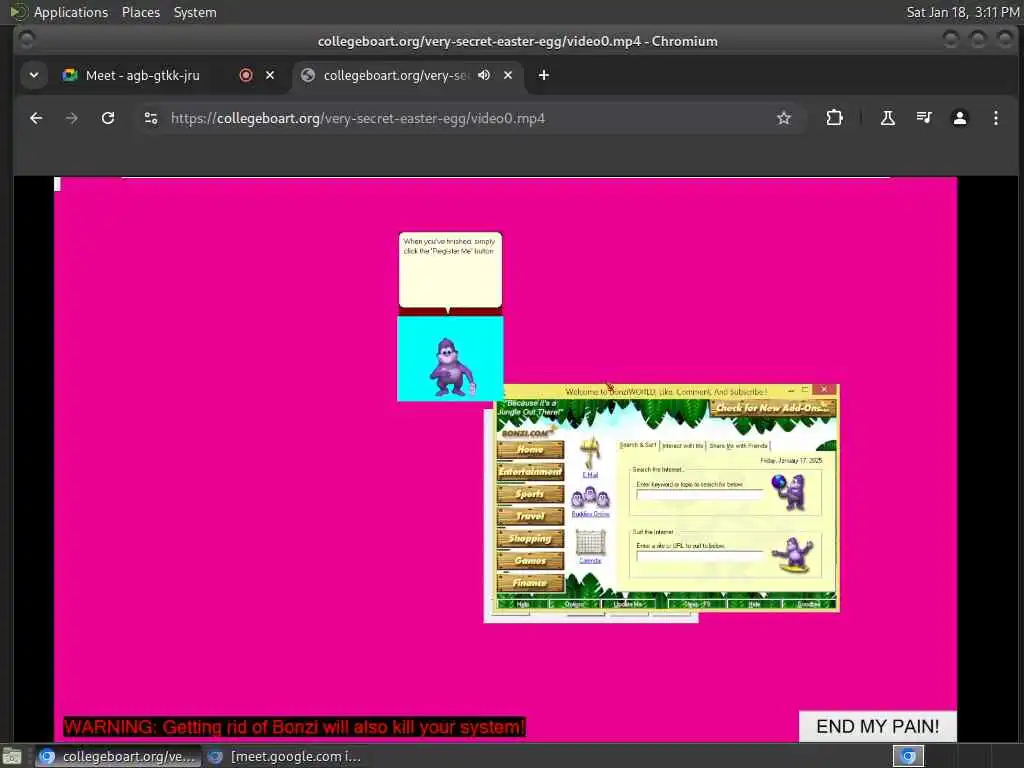Open the Places menu in top panel

[x=140, y=12]
